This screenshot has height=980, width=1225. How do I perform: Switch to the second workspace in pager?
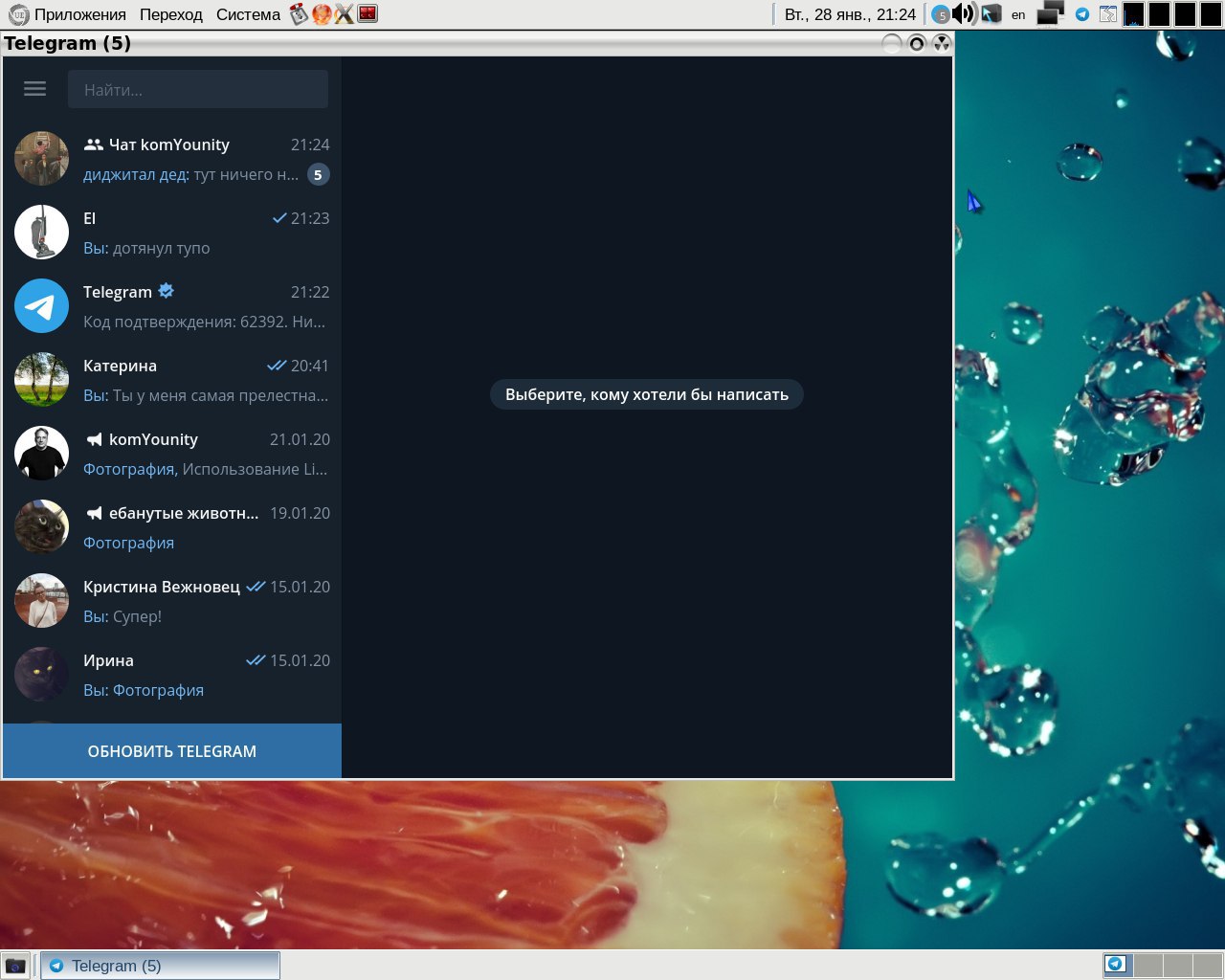coord(1148,965)
